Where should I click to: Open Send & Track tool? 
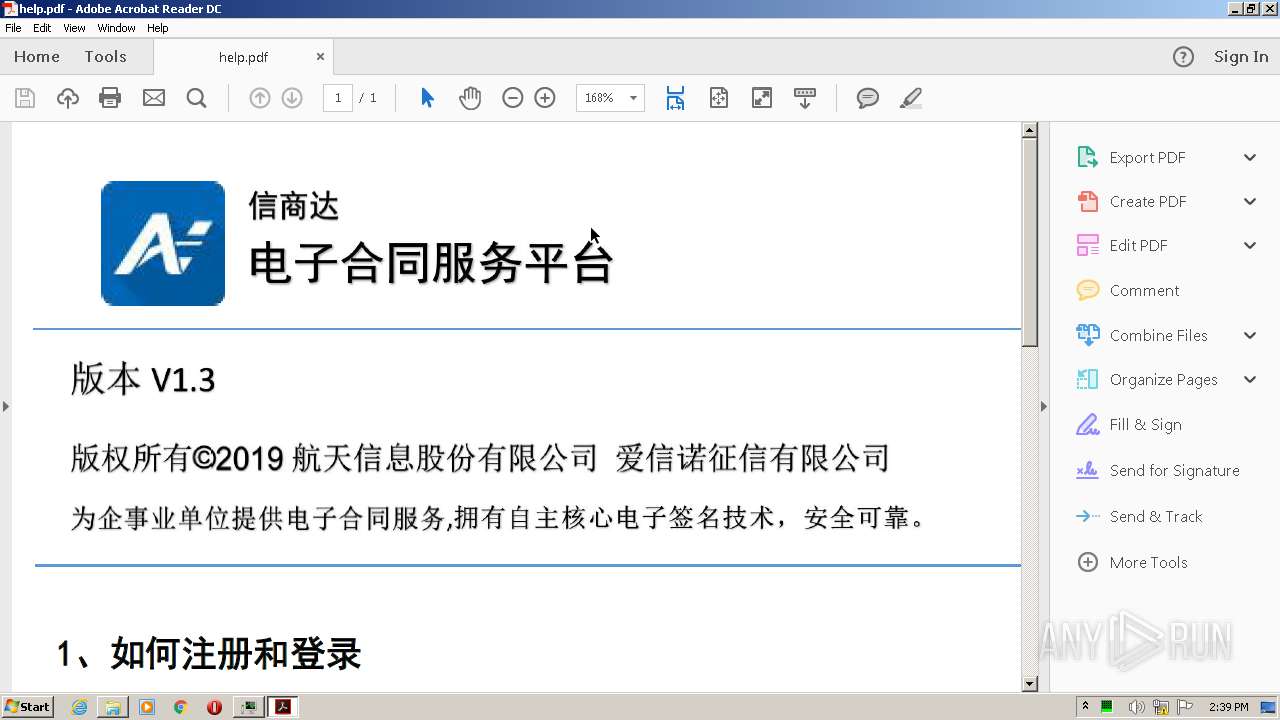click(x=1155, y=516)
